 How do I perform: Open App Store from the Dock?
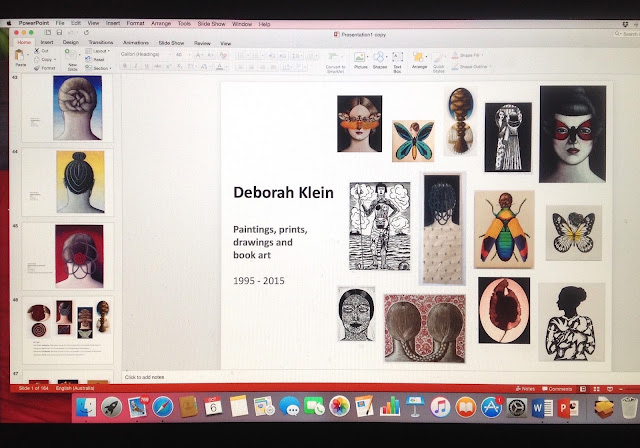(491, 407)
